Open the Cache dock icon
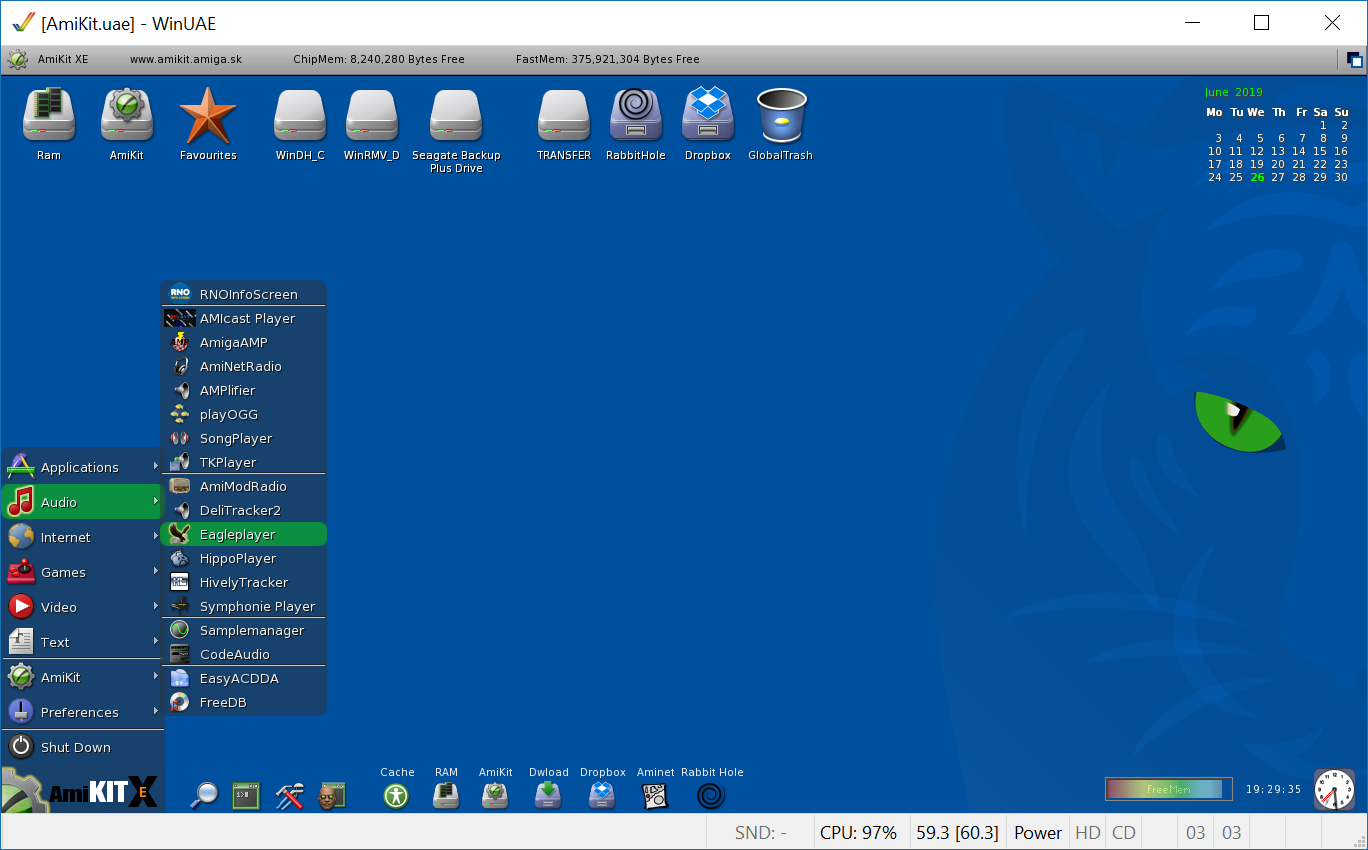Viewport: 1368px width, 850px height. (397, 795)
